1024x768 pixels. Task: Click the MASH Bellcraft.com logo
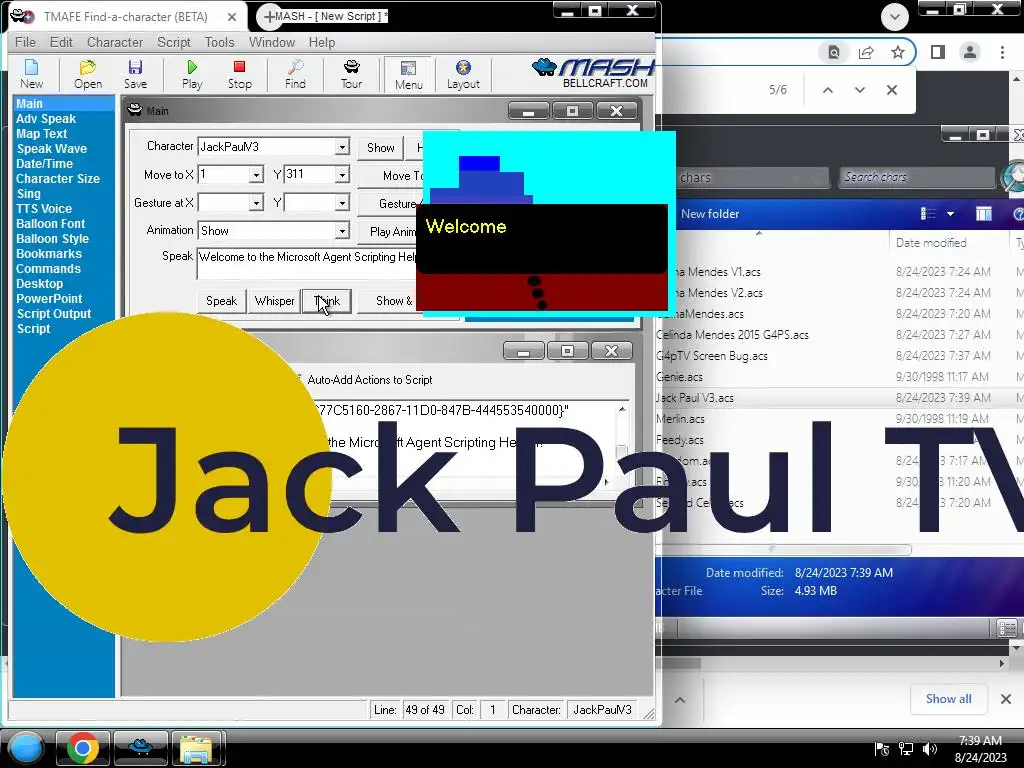point(594,72)
